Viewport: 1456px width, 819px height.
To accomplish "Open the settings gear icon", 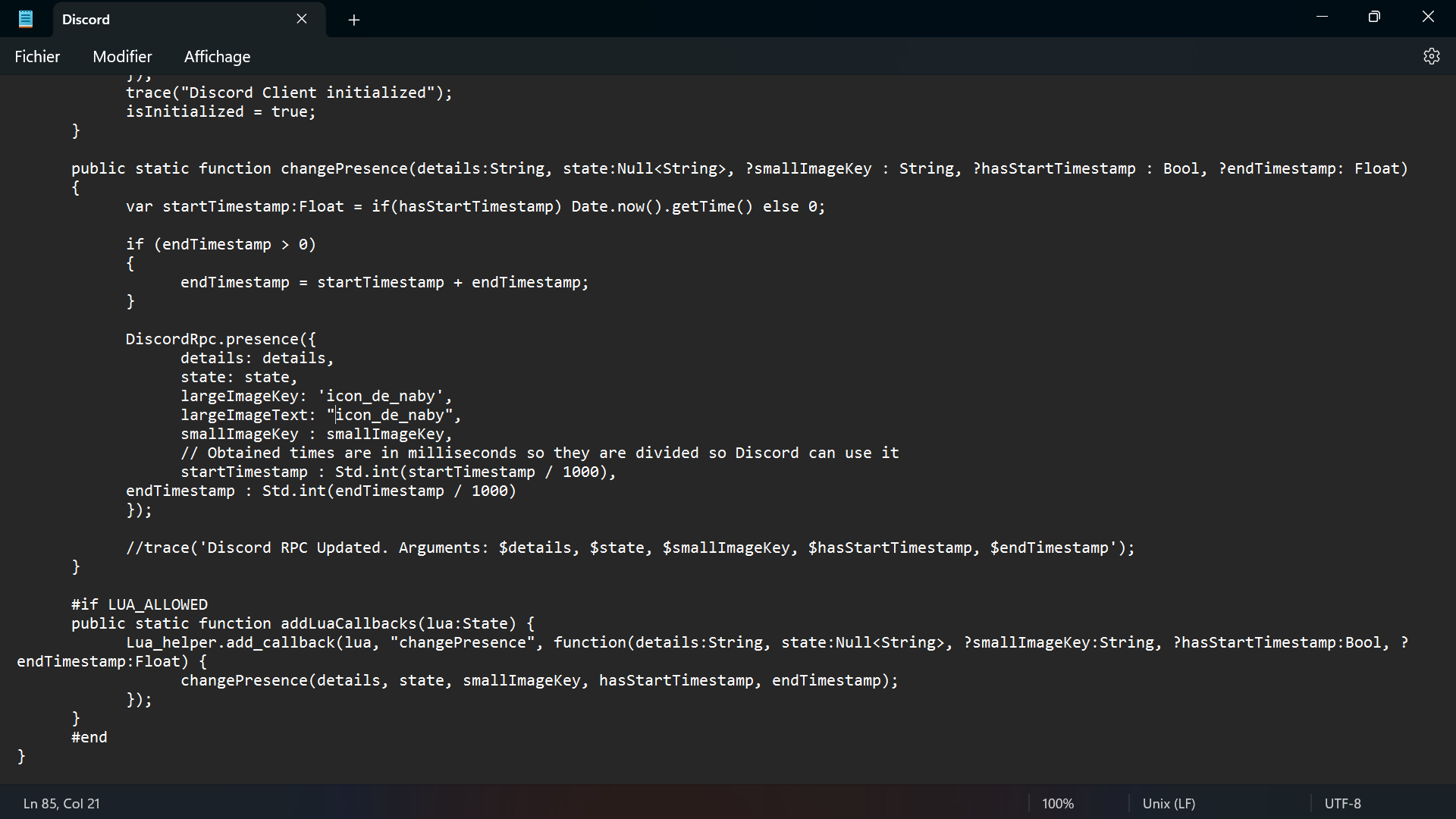I will click(1432, 55).
